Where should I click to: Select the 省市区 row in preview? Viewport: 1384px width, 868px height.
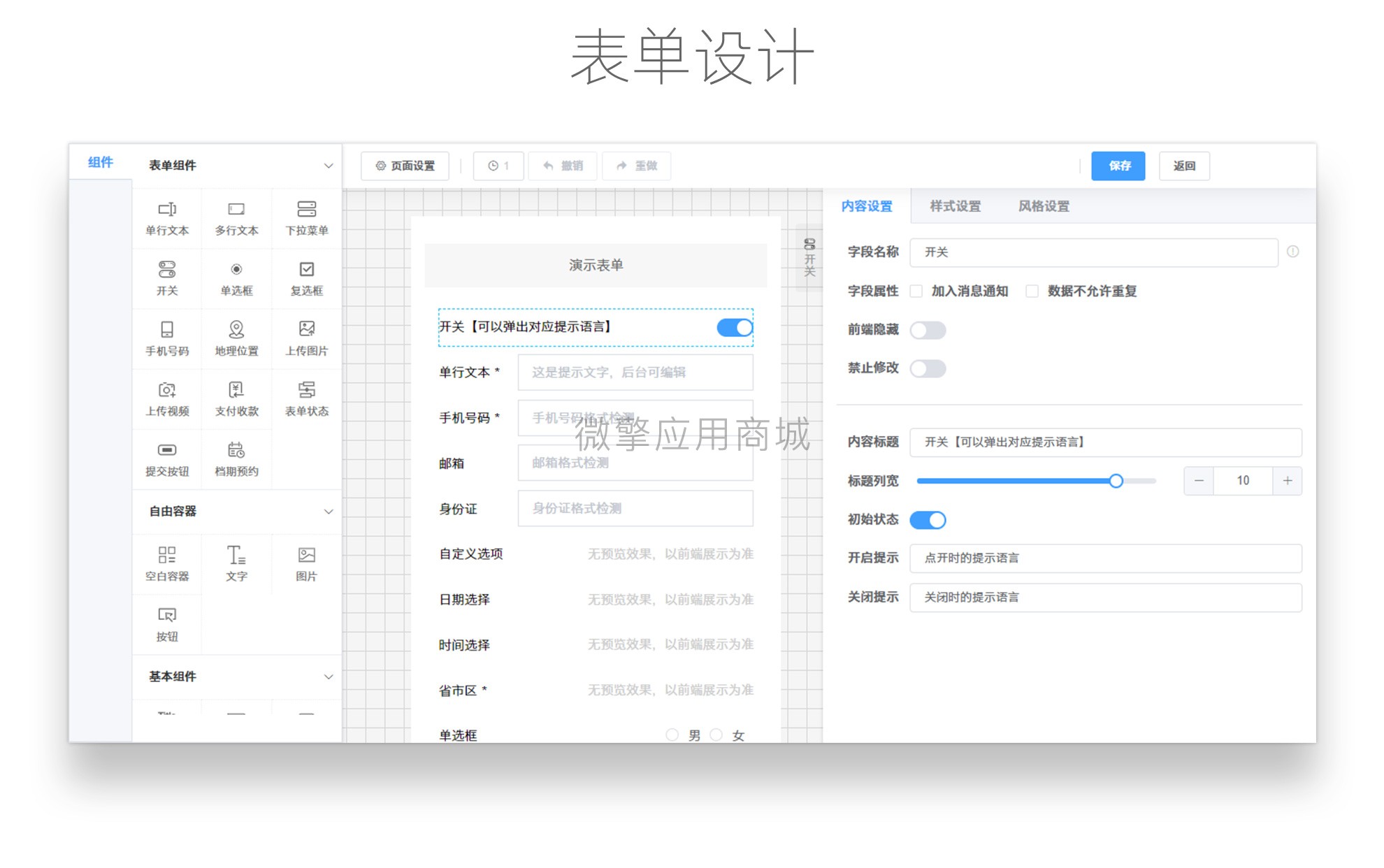pyautogui.click(x=596, y=690)
